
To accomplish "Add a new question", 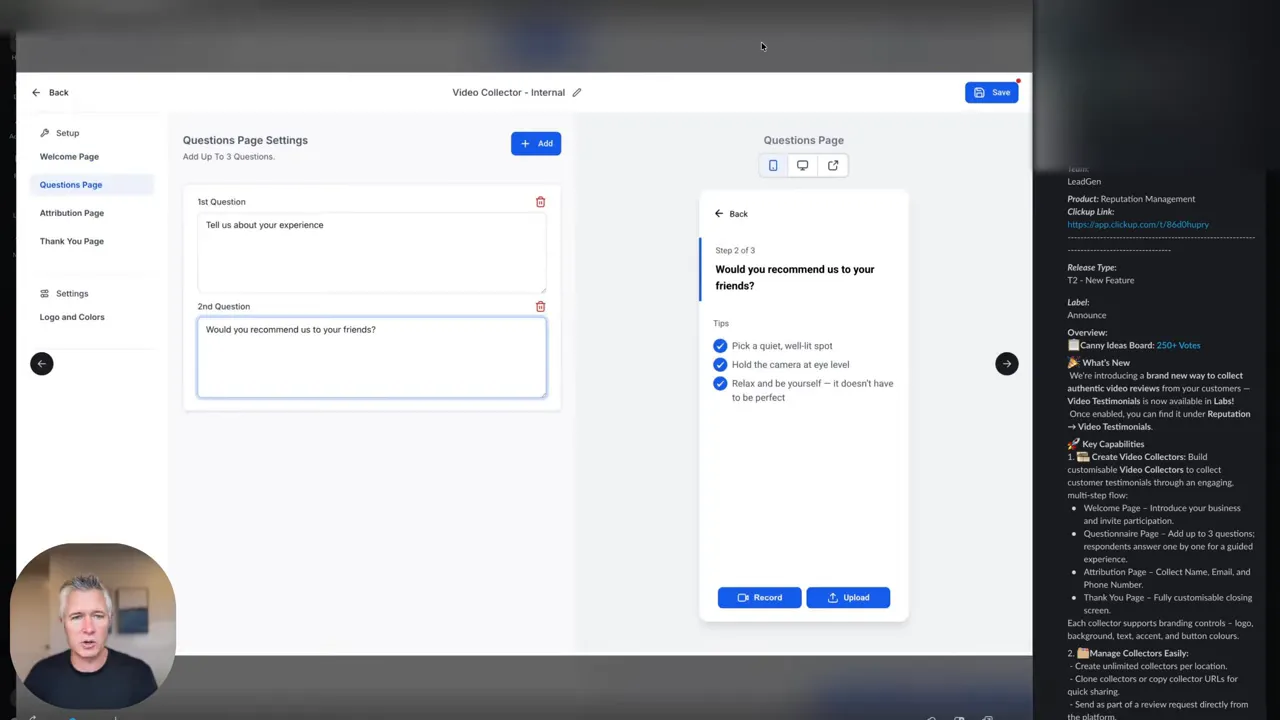I will [x=536, y=143].
